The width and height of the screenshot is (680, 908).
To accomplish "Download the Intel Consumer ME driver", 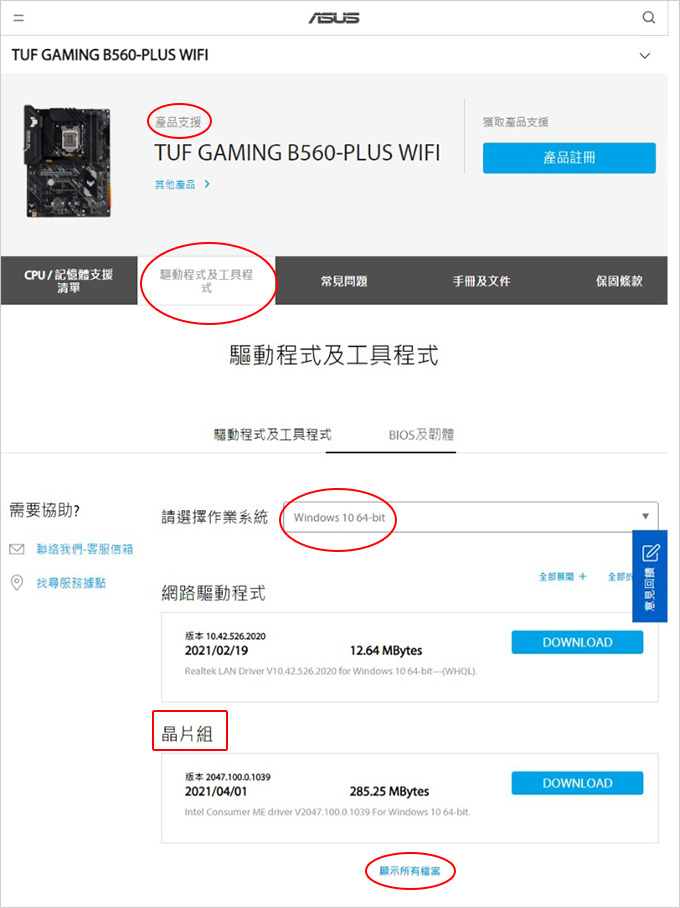I will coord(577,783).
